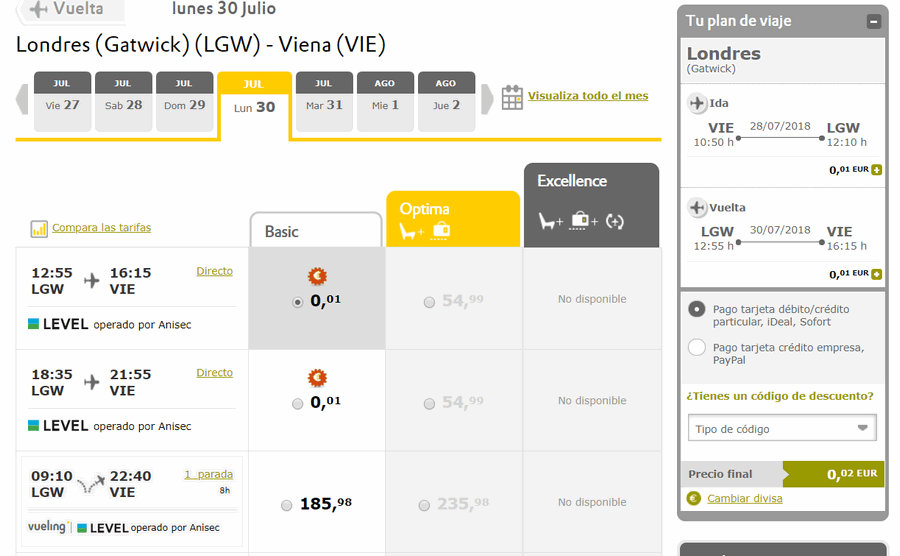
Task: Select Basic fare 0,01 for 12:55 flight
Action: click(x=297, y=302)
